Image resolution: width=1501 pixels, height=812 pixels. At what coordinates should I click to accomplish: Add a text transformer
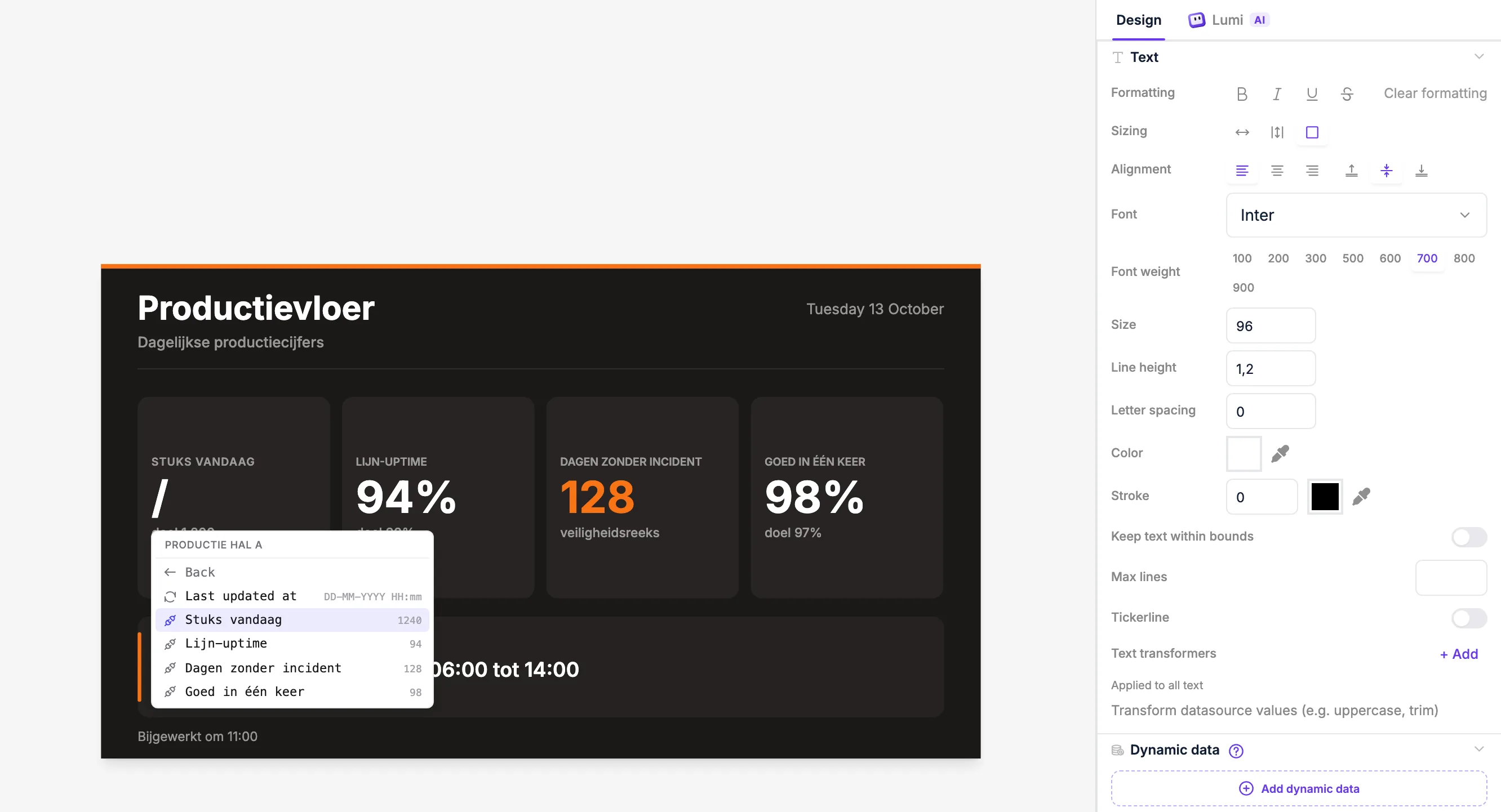(1459, 654)
